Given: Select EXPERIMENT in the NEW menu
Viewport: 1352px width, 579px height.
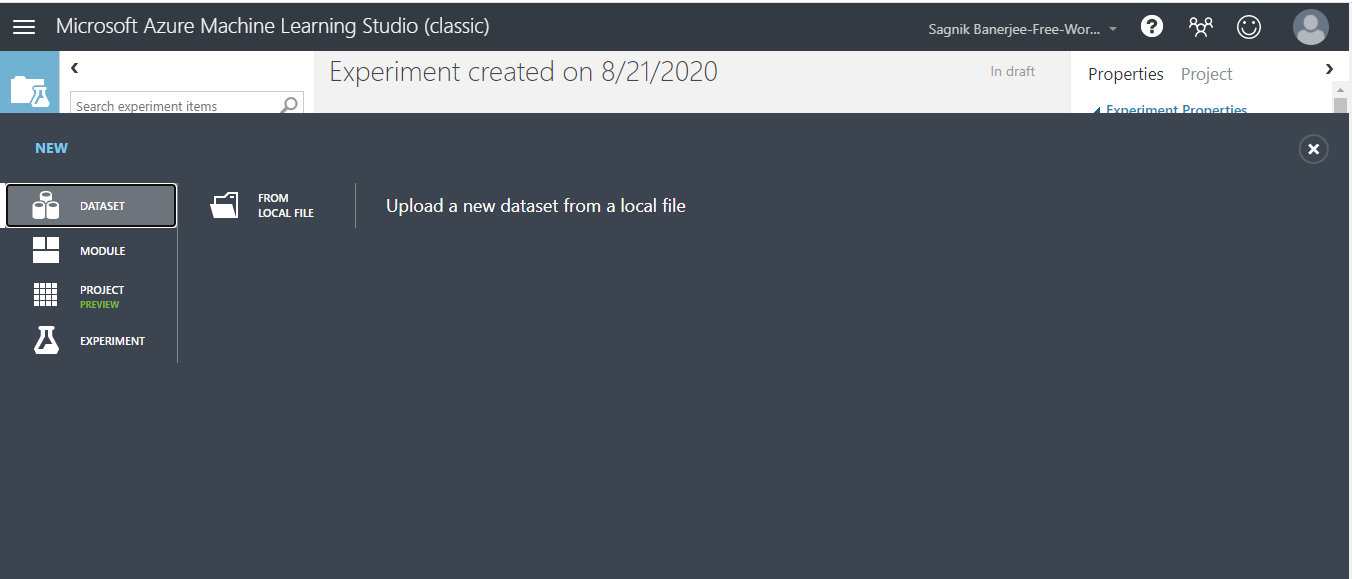Looking at the screenshot, I should [x=91, y=341].
